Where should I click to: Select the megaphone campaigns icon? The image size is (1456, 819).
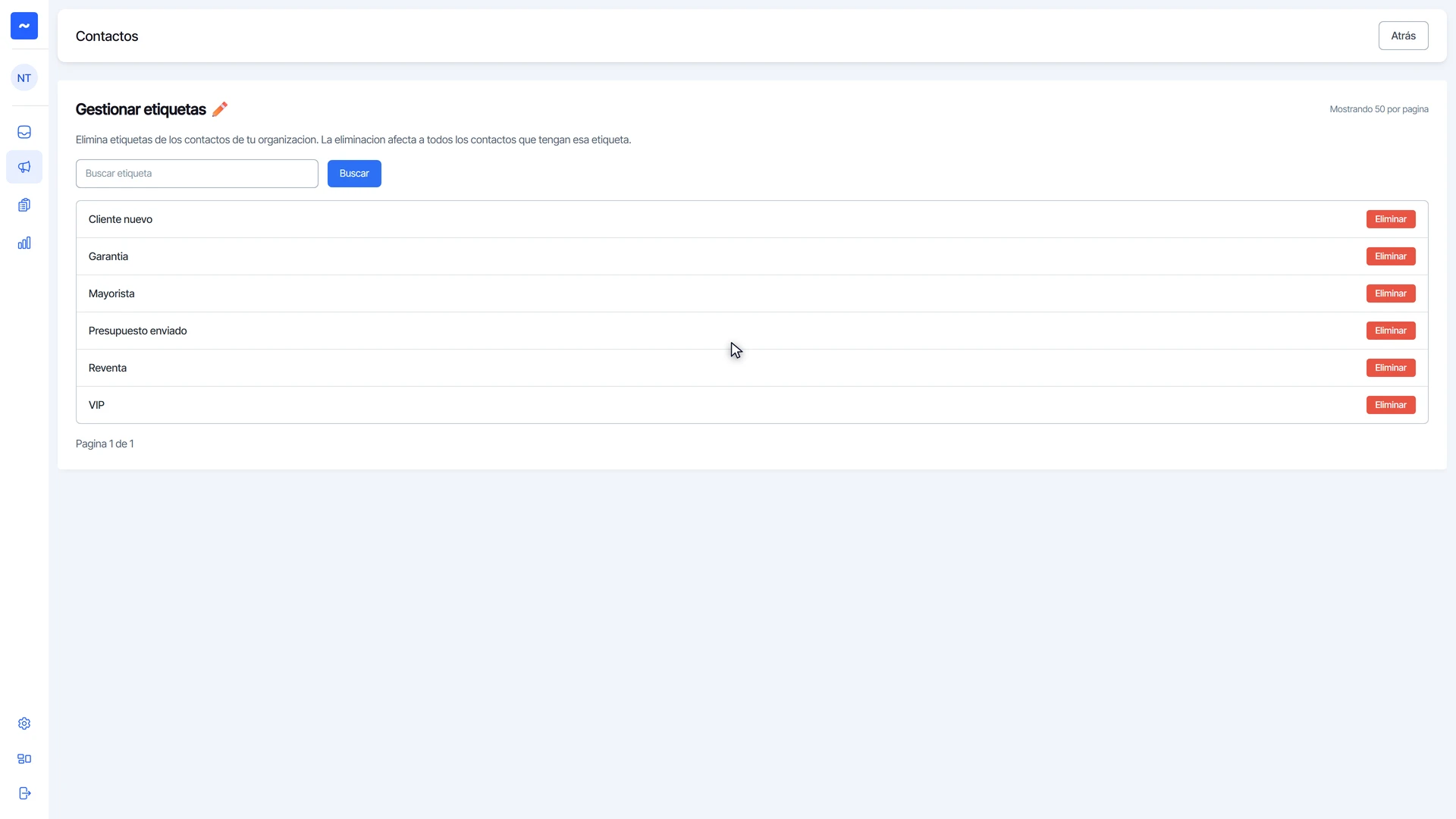(x=24, y=167)
